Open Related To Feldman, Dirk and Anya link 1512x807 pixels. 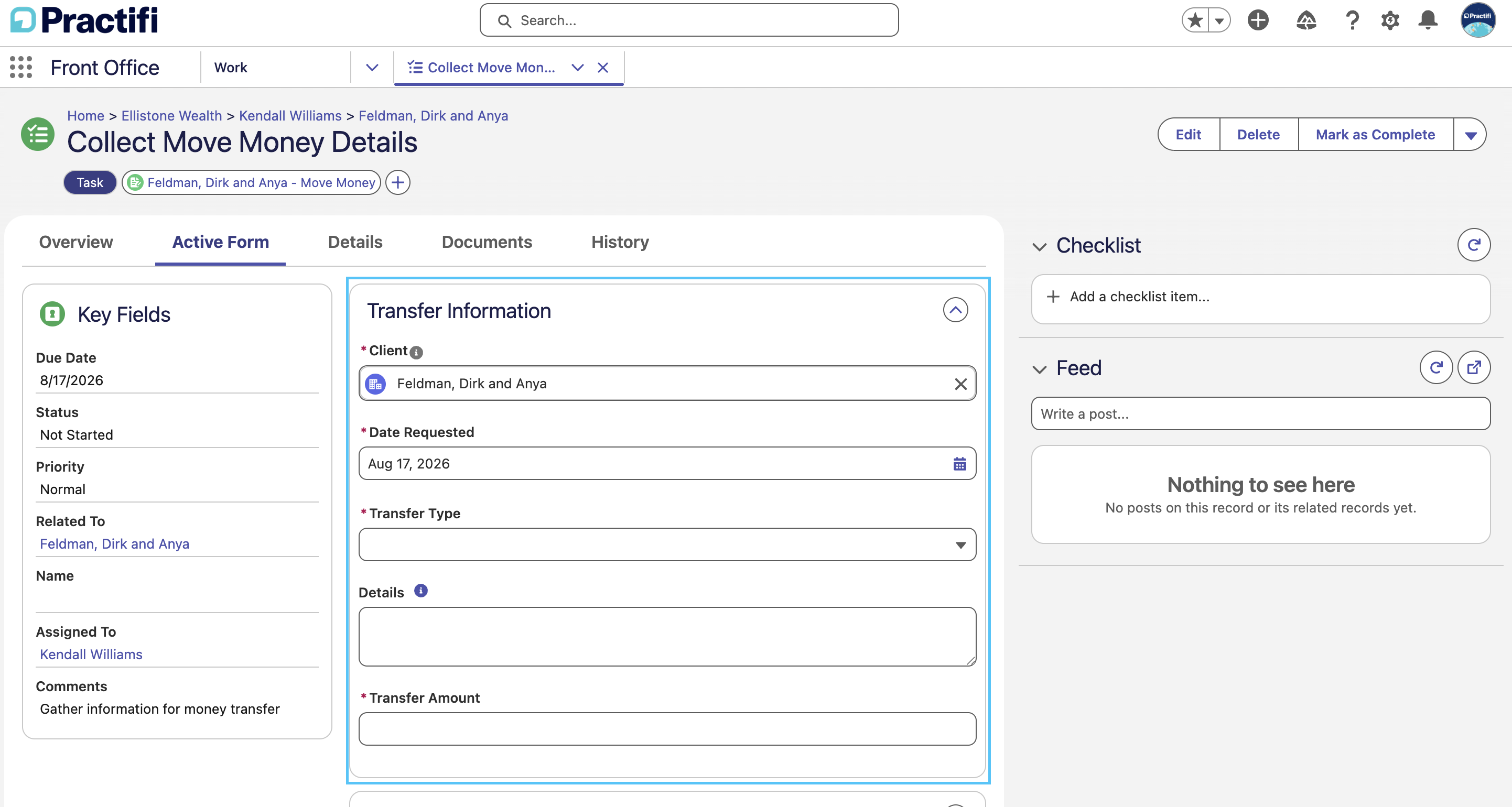click(114, 543)
